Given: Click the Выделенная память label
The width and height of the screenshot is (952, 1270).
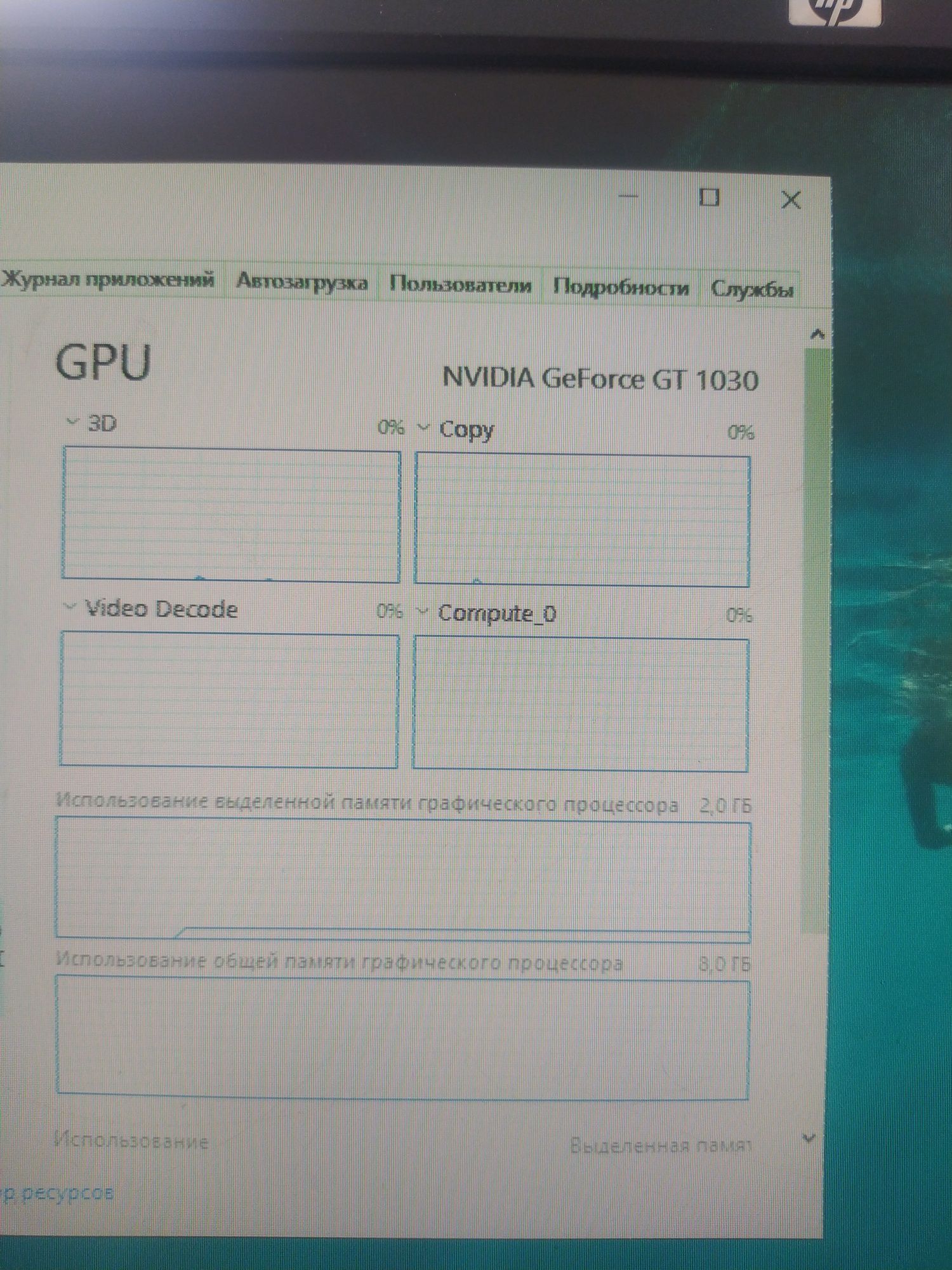Looking at the screenshot, I should pyautogui.click(x=660, y=1146).
